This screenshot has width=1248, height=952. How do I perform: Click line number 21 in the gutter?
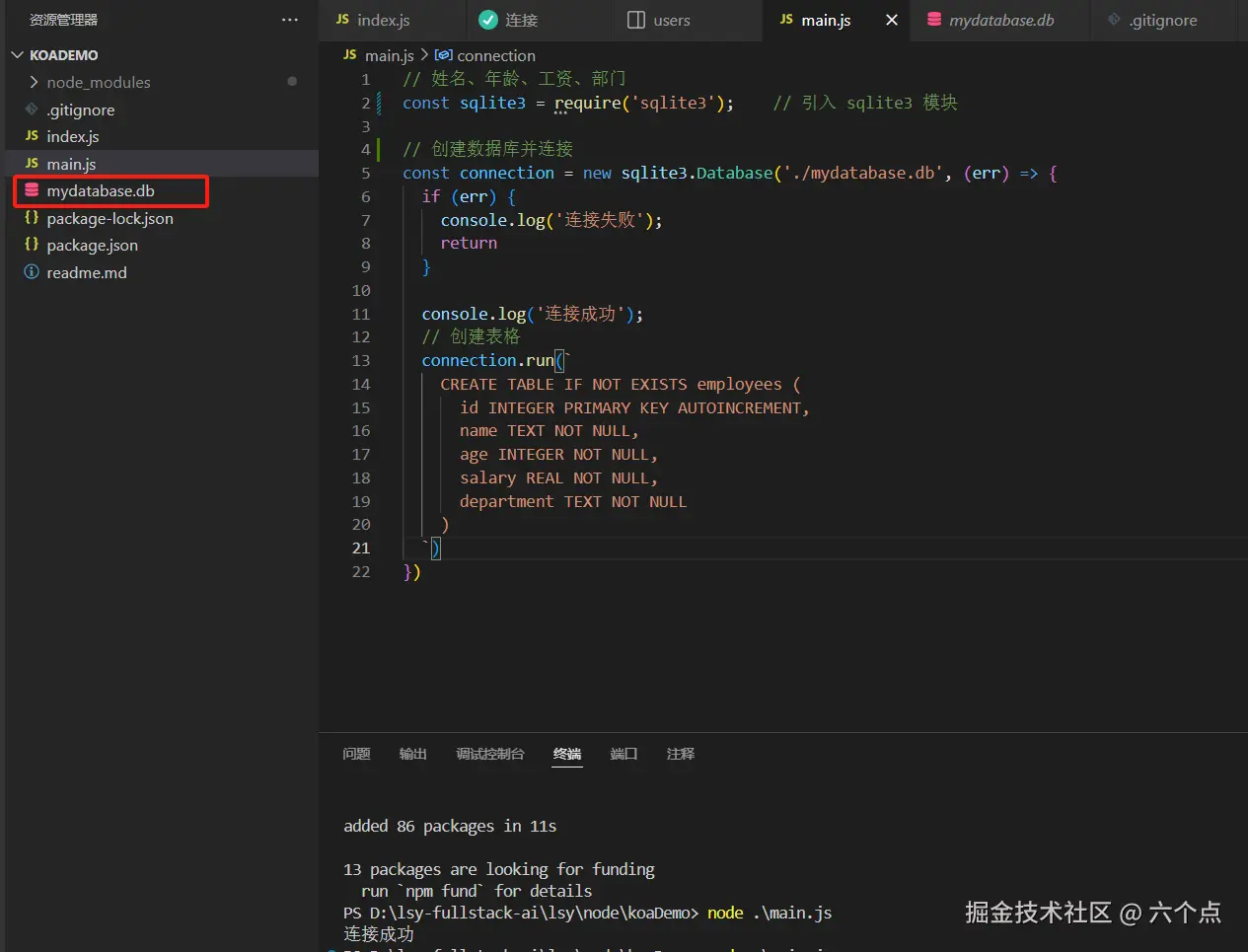(361, 549)
